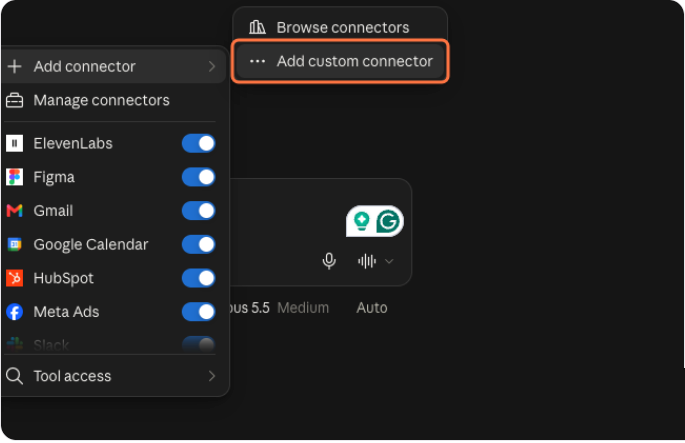The image size is (685, 443).
Task: Click the HubSpot logo icon
Action: click(14, 278)
